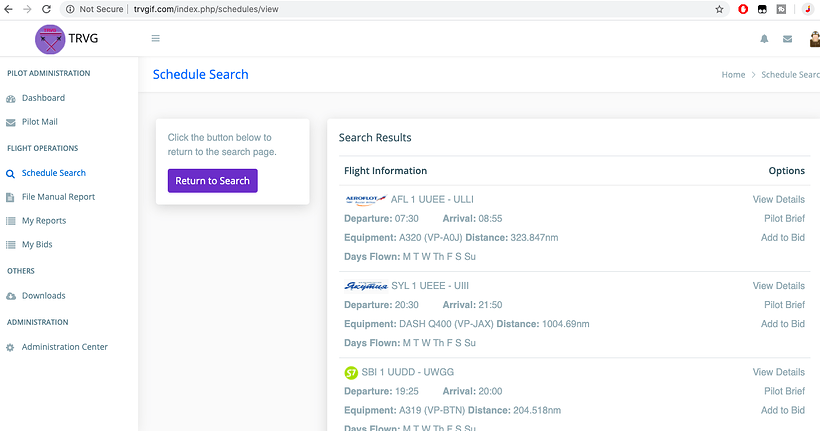Open File Manual Report page
The height and width of the screenshot is (431, 820).
[59, 197]
